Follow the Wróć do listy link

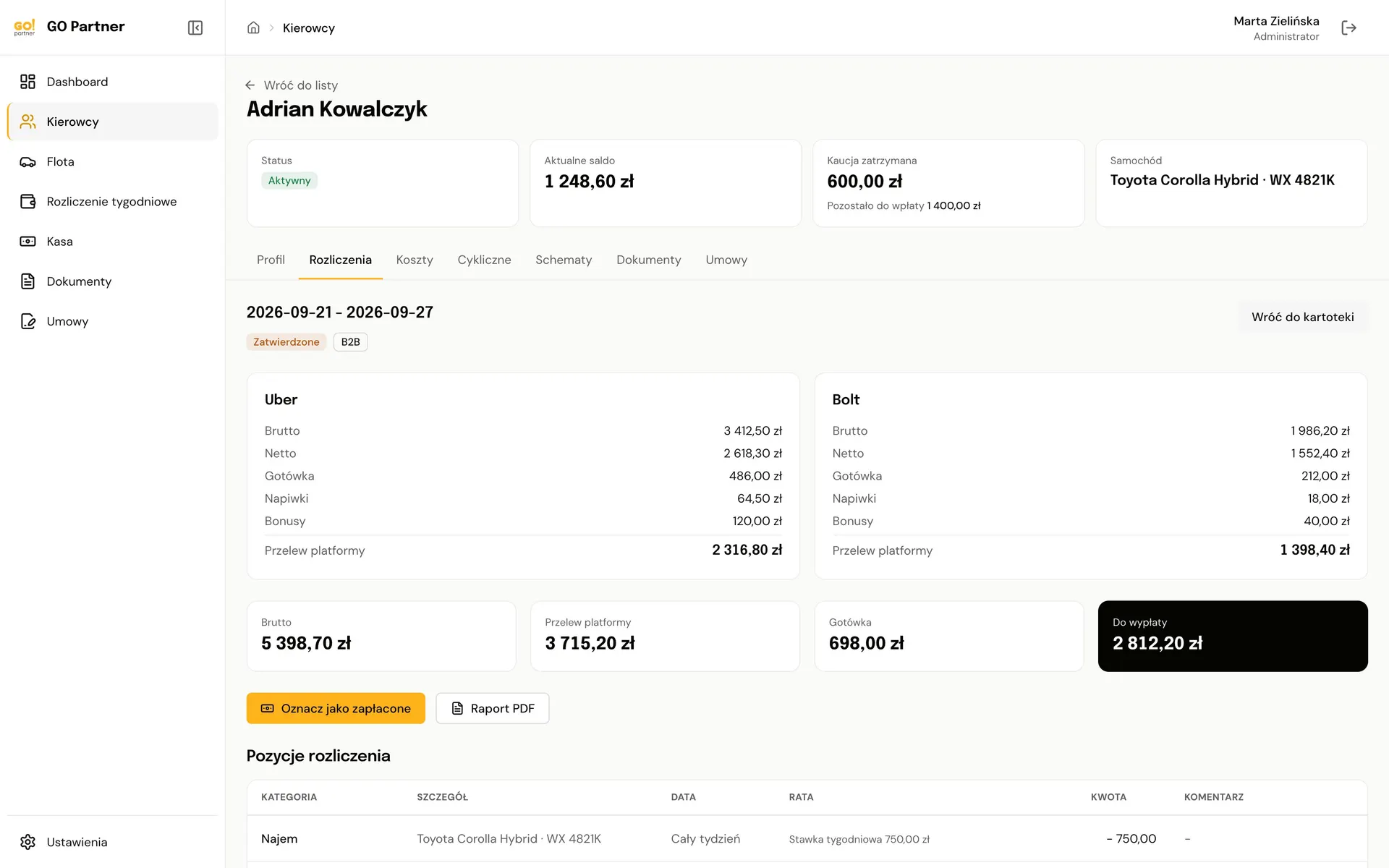(x=301, y=85)
